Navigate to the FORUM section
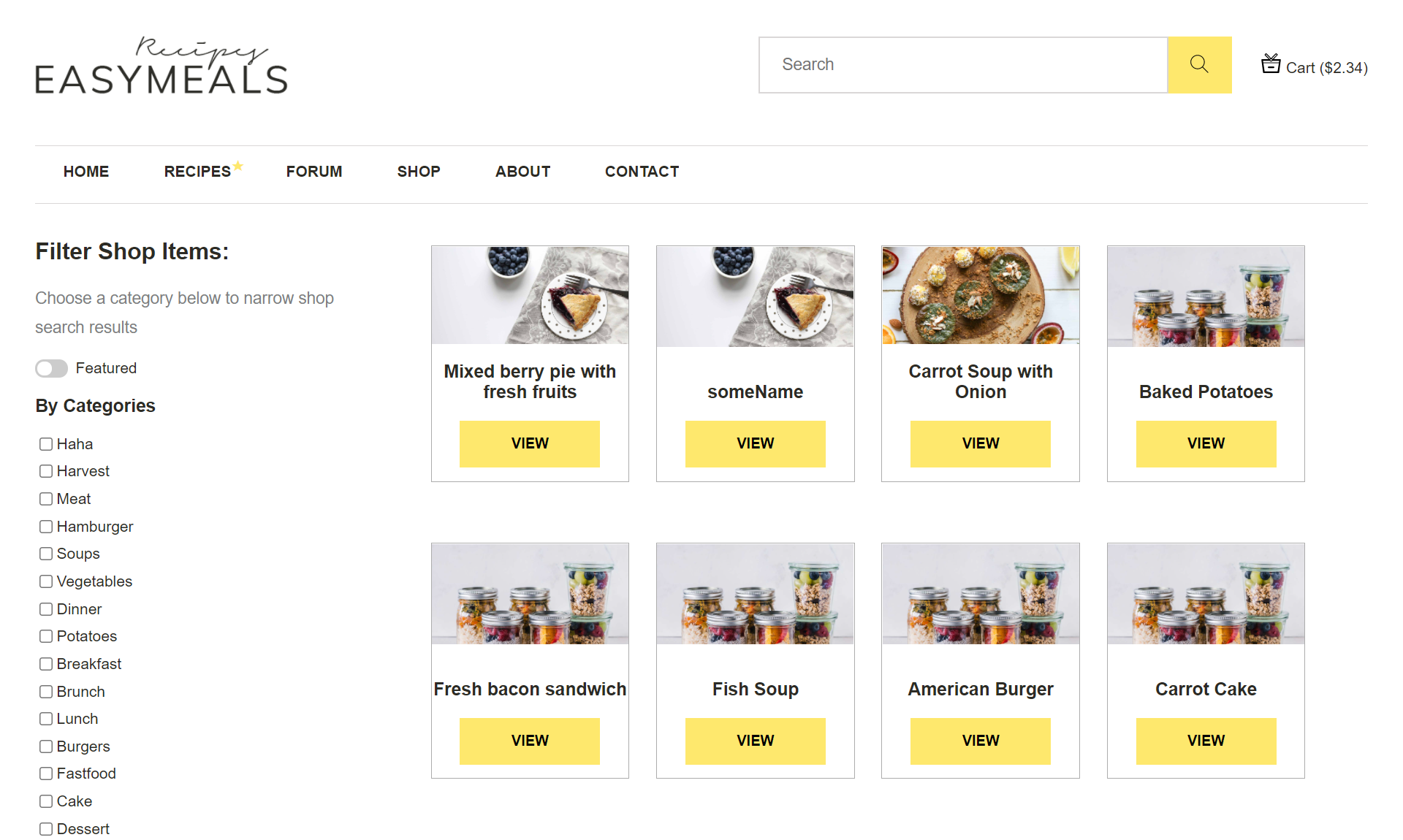1403x840 pixels. 314,172
